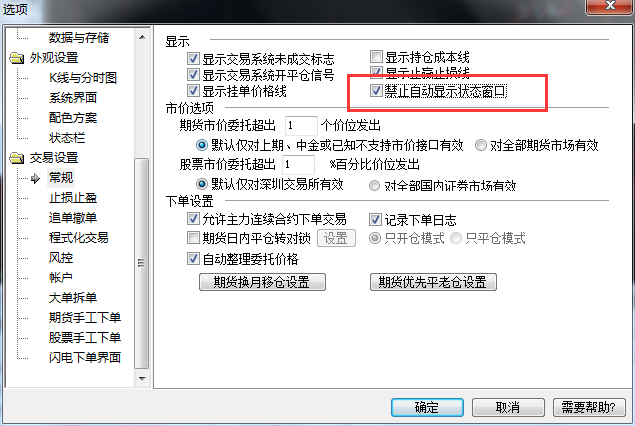Click the 期货优先平老仓设置 button
This screenshot has width=635, height=426.
coord(433,282)
